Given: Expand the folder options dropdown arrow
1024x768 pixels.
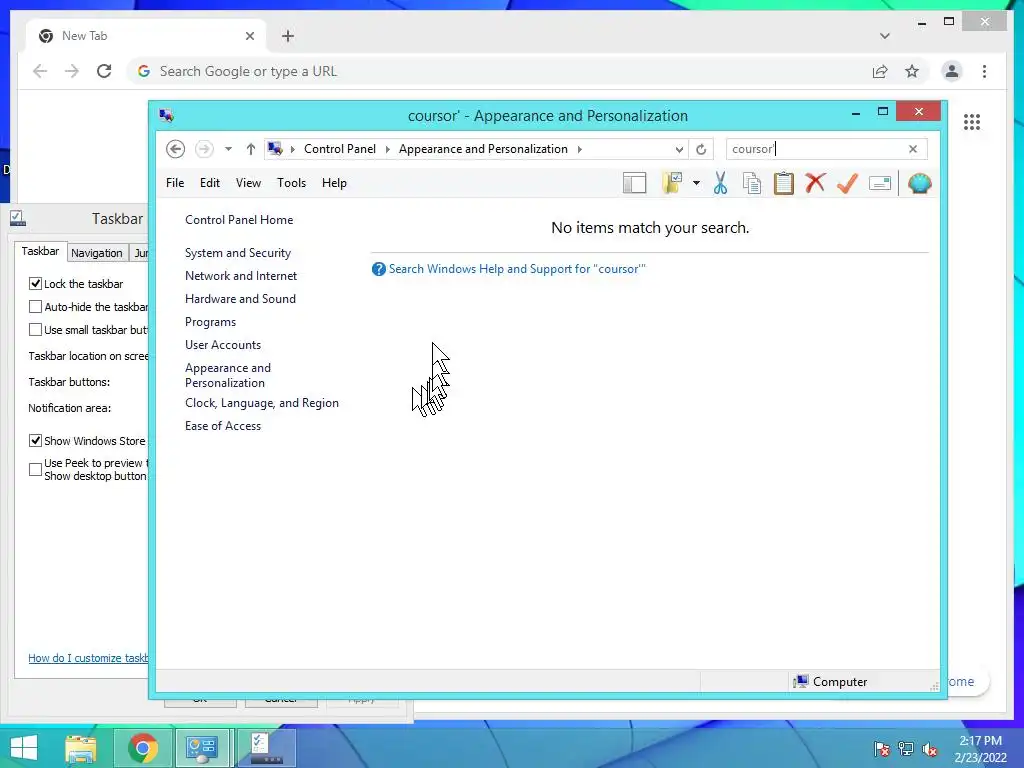Looking at the screenshot, I should point(696,184).
